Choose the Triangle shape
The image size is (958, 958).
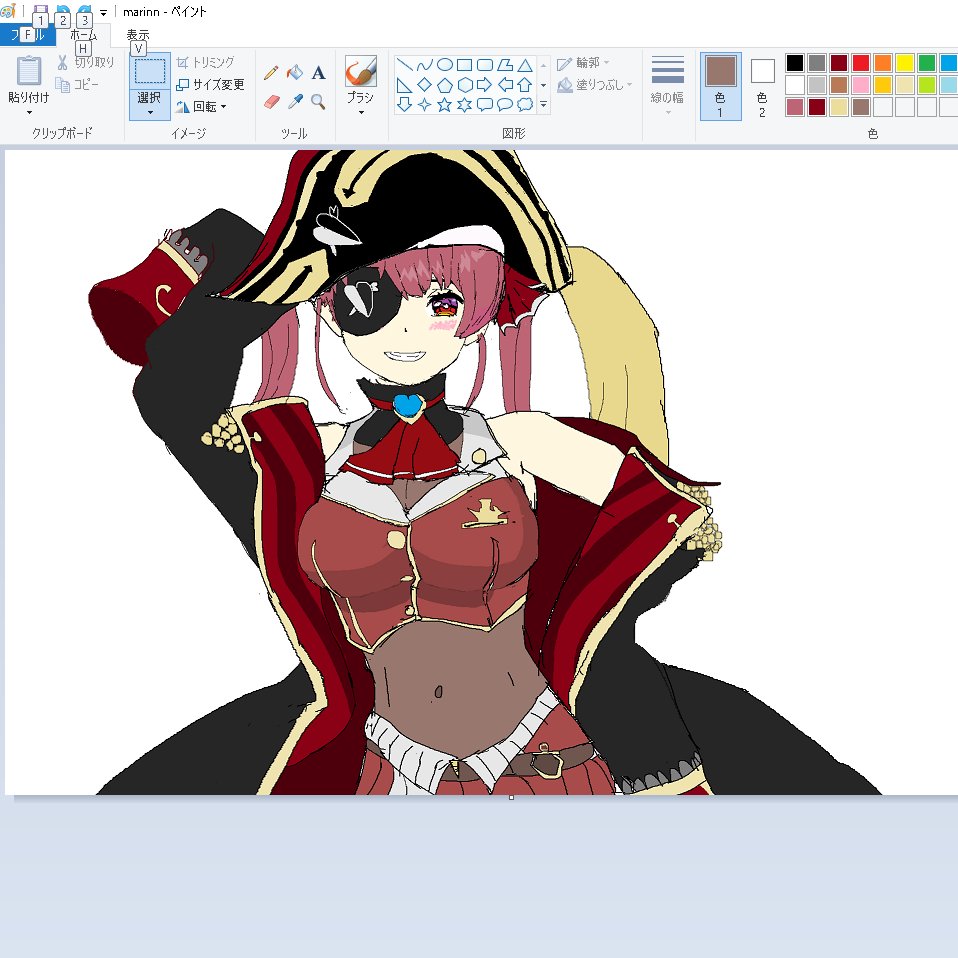tap(525, 65)
